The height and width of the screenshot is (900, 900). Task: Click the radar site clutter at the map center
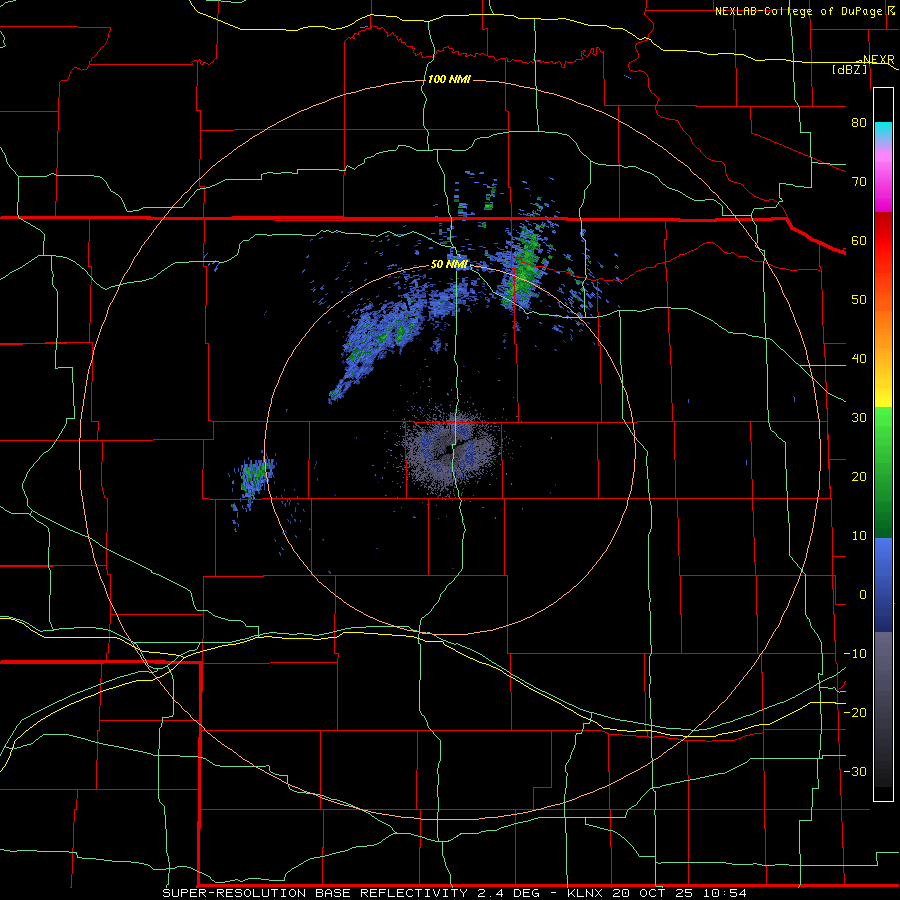tap(453, 451)
